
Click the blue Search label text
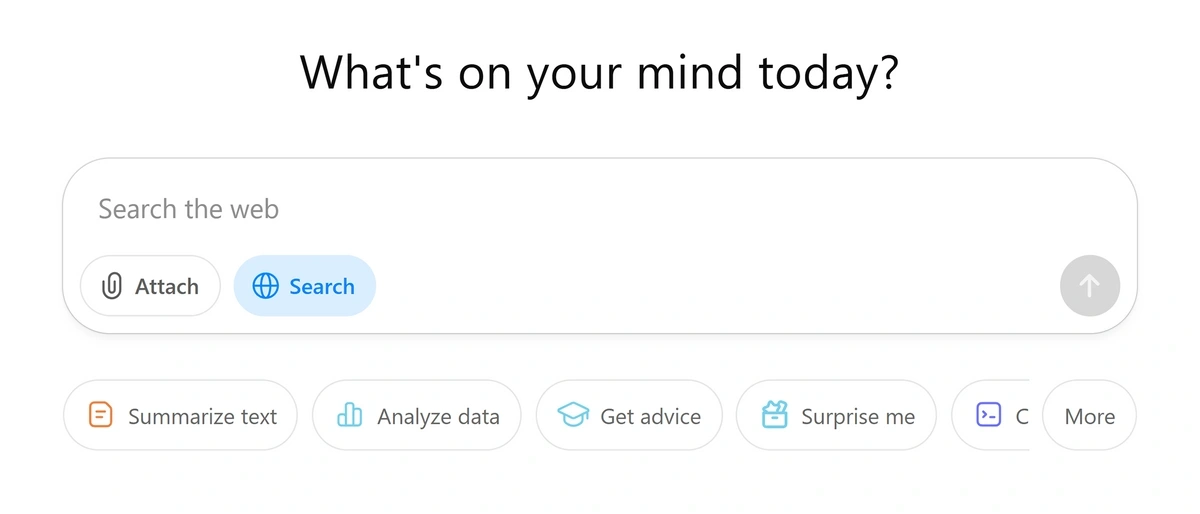pyautogui.click(x=322, y=287)
